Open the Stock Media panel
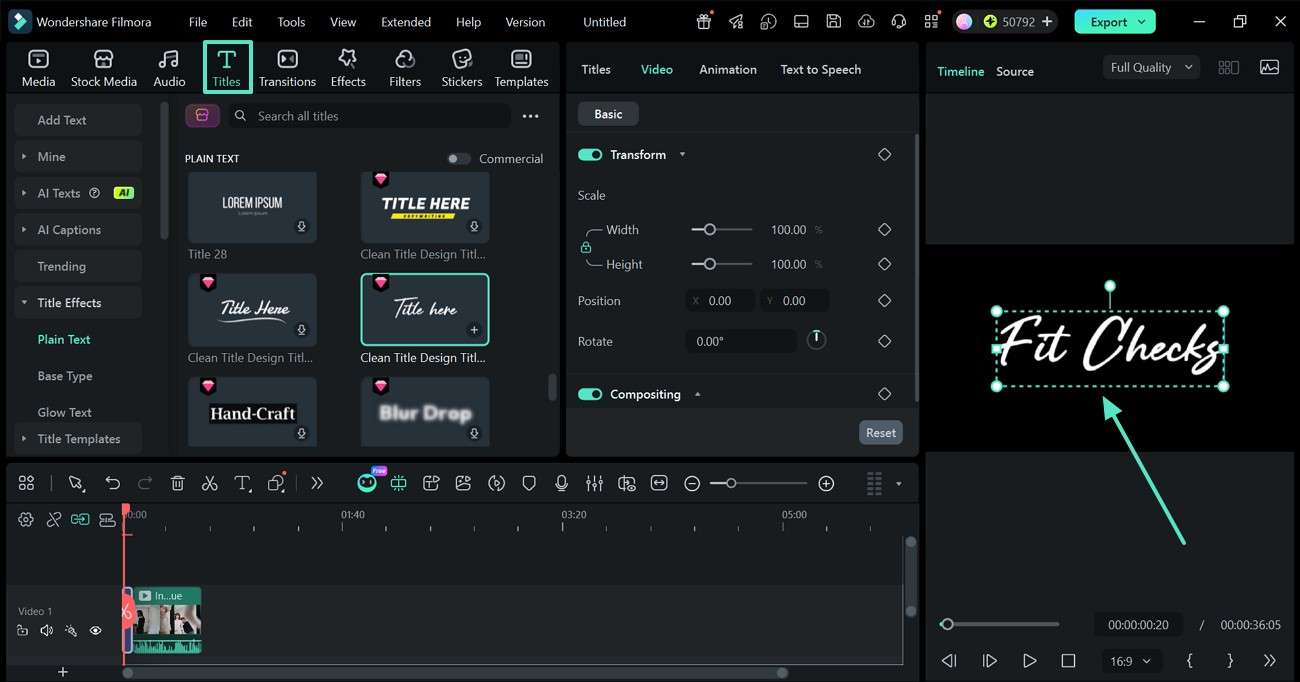The width and height of the screenshot is (1300, 682). pos(103,68)
